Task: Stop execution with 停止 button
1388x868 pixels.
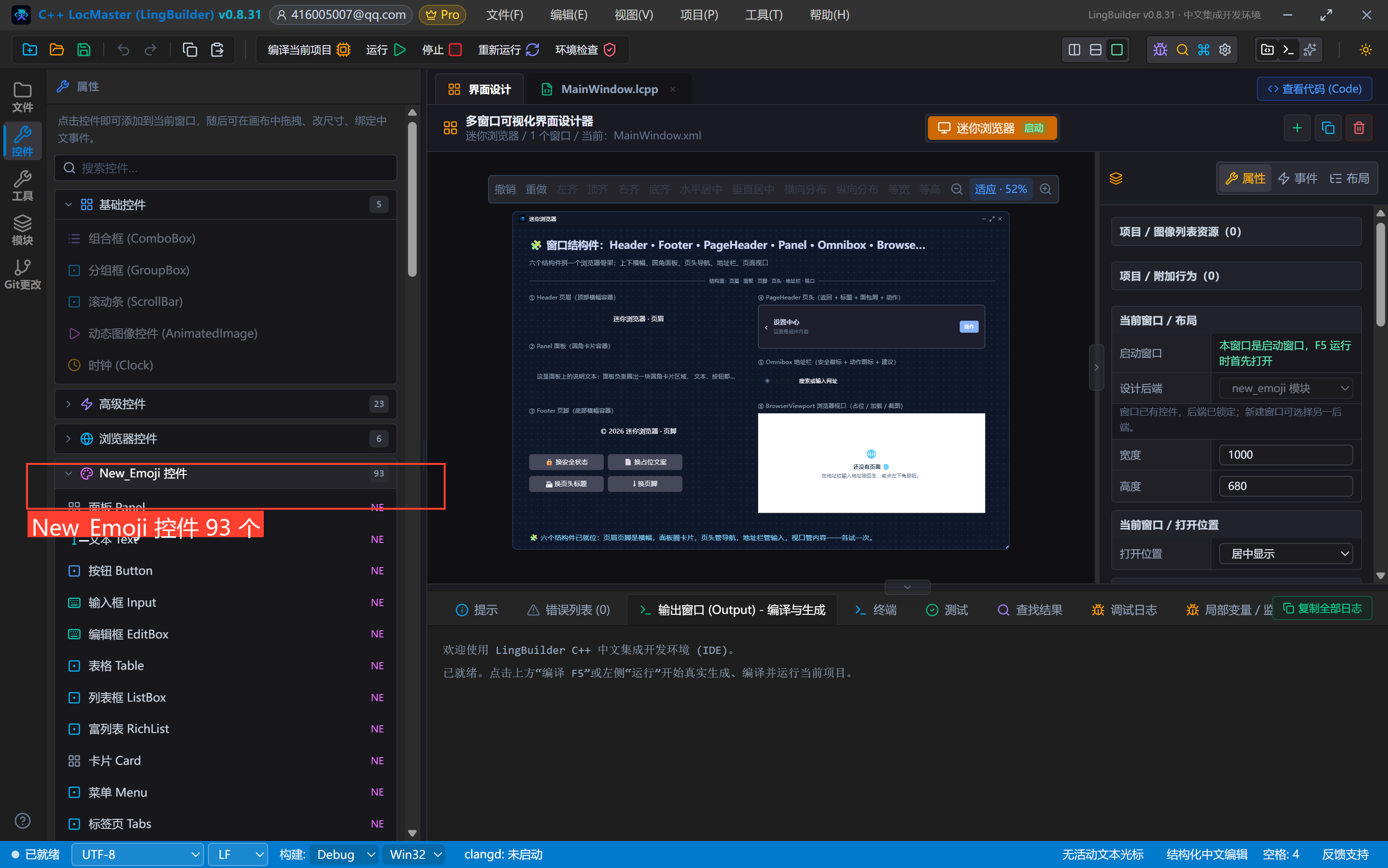Action: click(x=441, y=50)
